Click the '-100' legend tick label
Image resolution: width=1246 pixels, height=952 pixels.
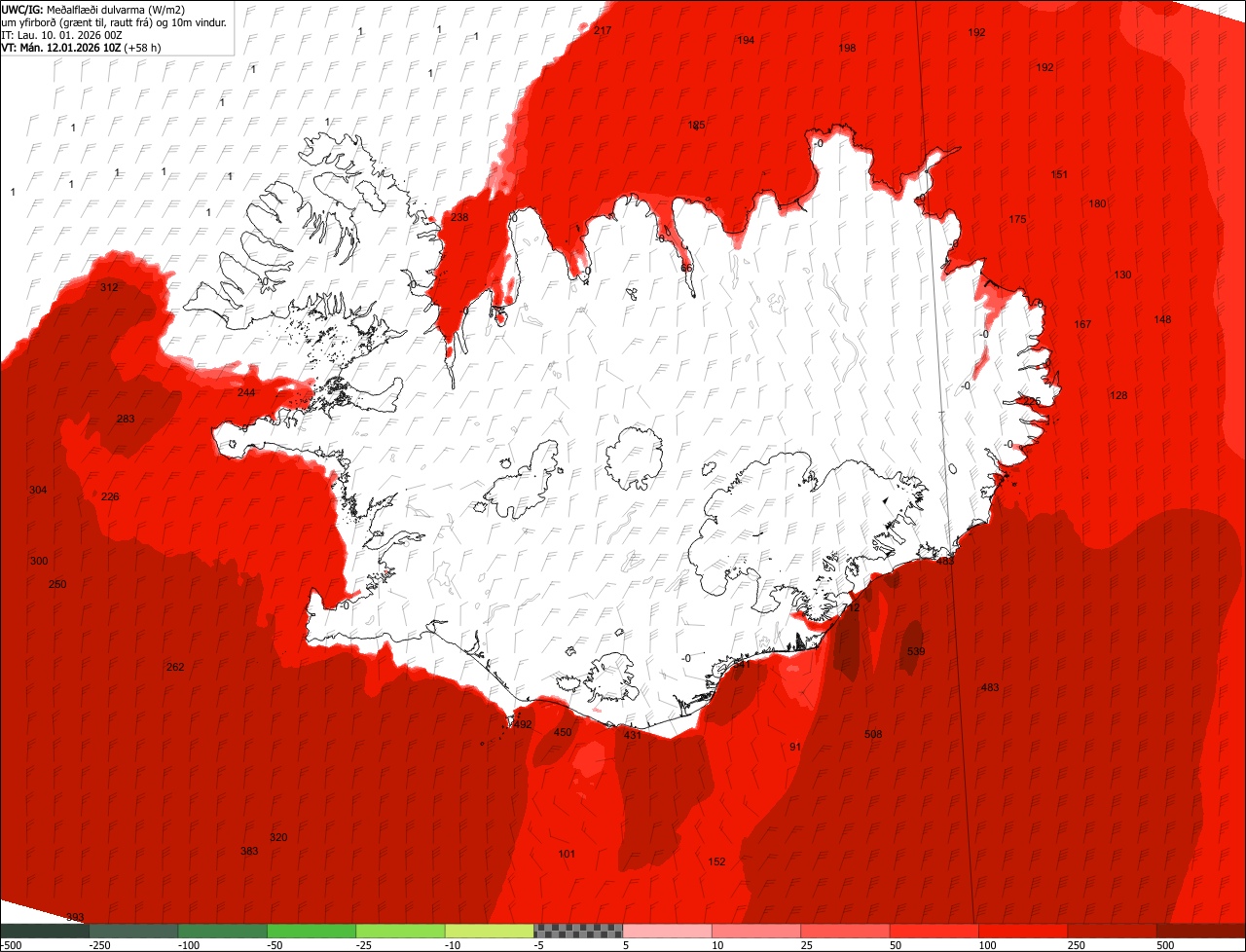click(x=187, y=945)
